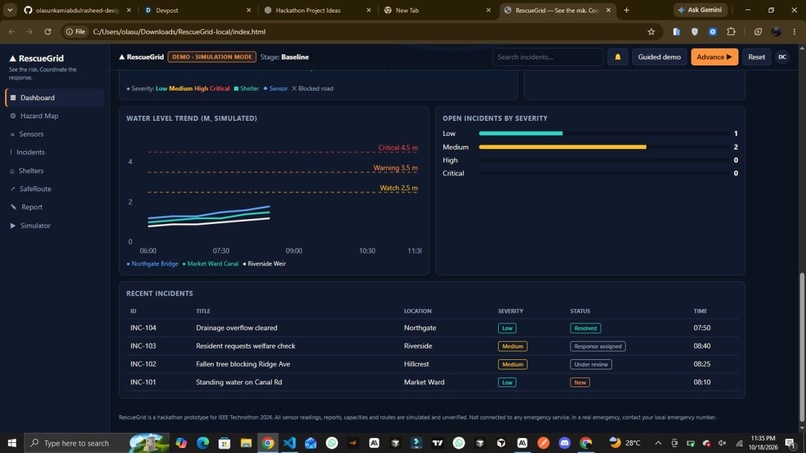Click 'Drainage overflow cleared' title
Viewport: 806px width, 453px height.
pos(236,328)
